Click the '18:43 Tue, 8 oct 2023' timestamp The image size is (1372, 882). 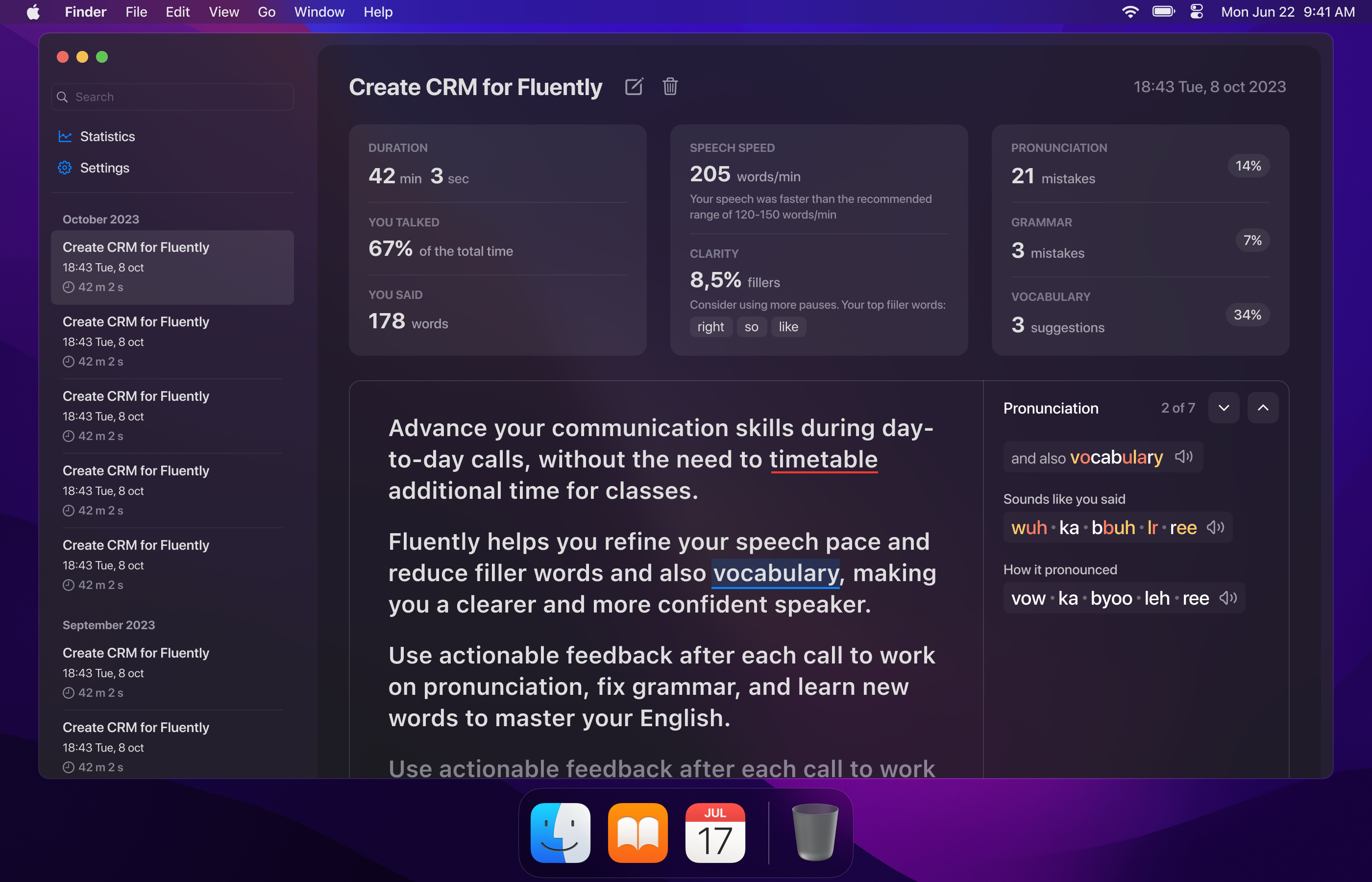point(1209,87)
